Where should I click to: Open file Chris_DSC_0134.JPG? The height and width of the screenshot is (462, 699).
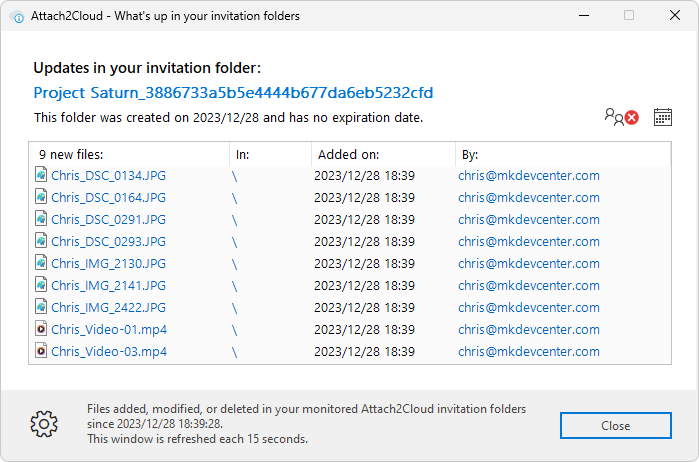click(x=108, y=176)
